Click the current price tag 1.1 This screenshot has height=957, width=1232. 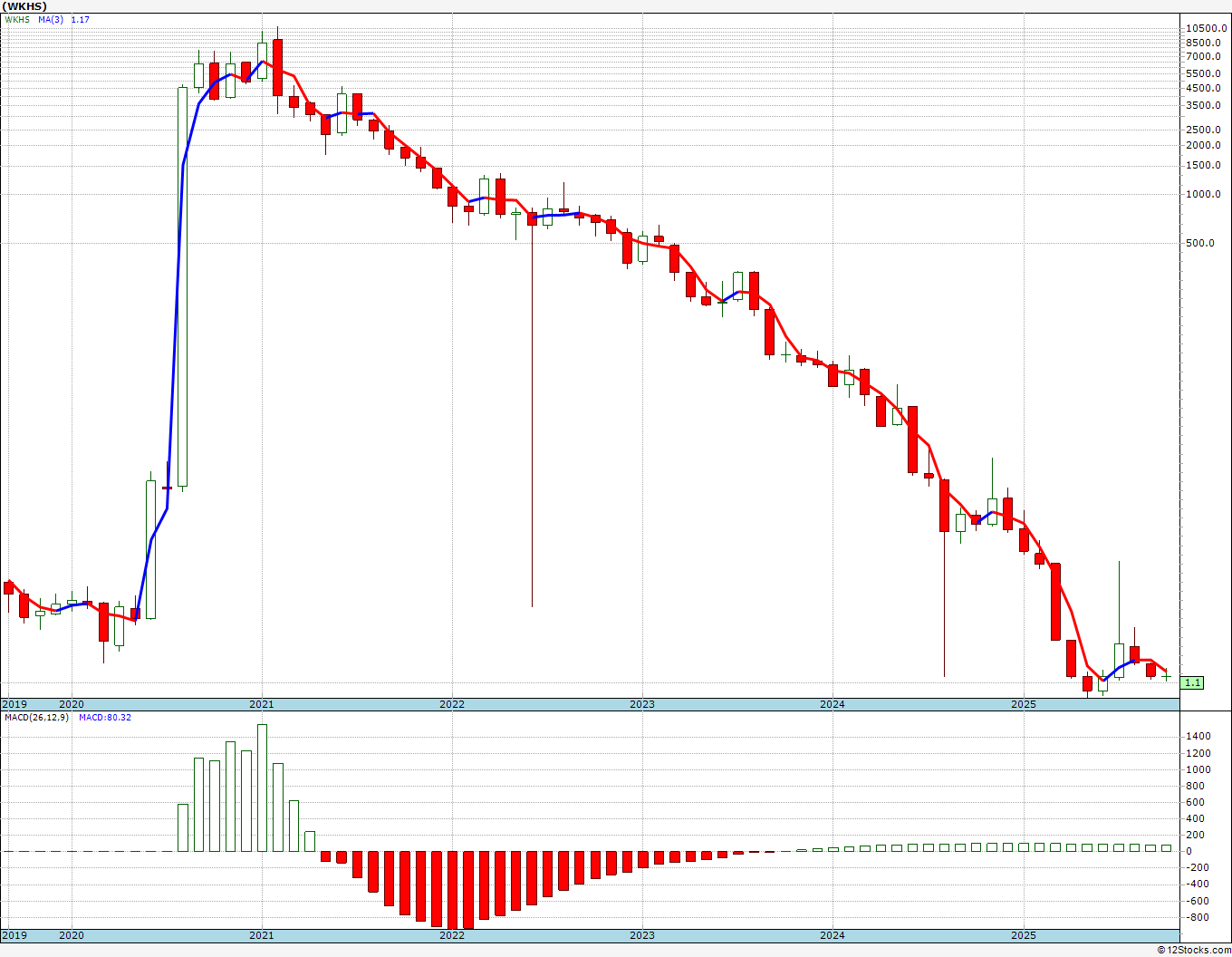(x=1193, y=682)
